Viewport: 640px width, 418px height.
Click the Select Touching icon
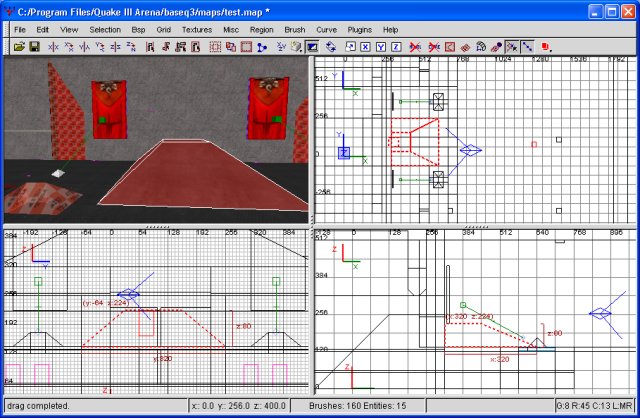click(165, 47)
